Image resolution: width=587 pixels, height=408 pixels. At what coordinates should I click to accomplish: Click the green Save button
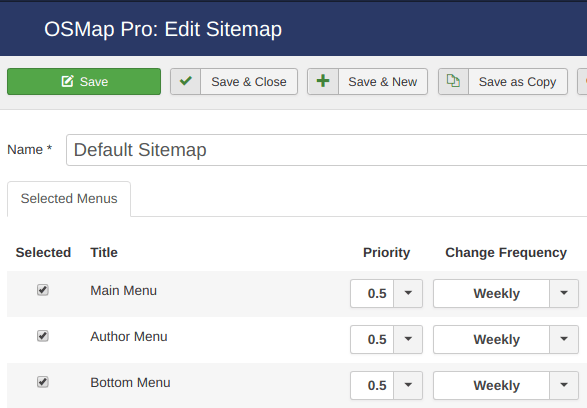click(84, 82)
